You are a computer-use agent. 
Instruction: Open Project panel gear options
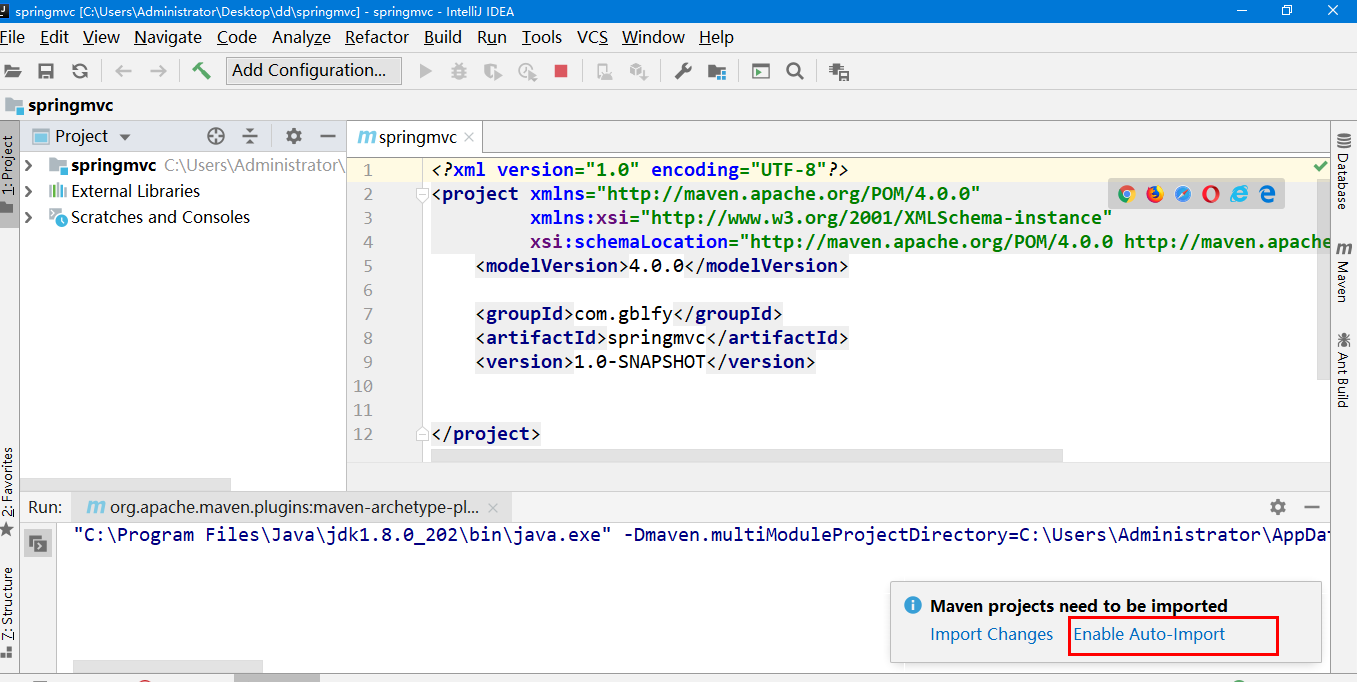(x=293, y=136)
